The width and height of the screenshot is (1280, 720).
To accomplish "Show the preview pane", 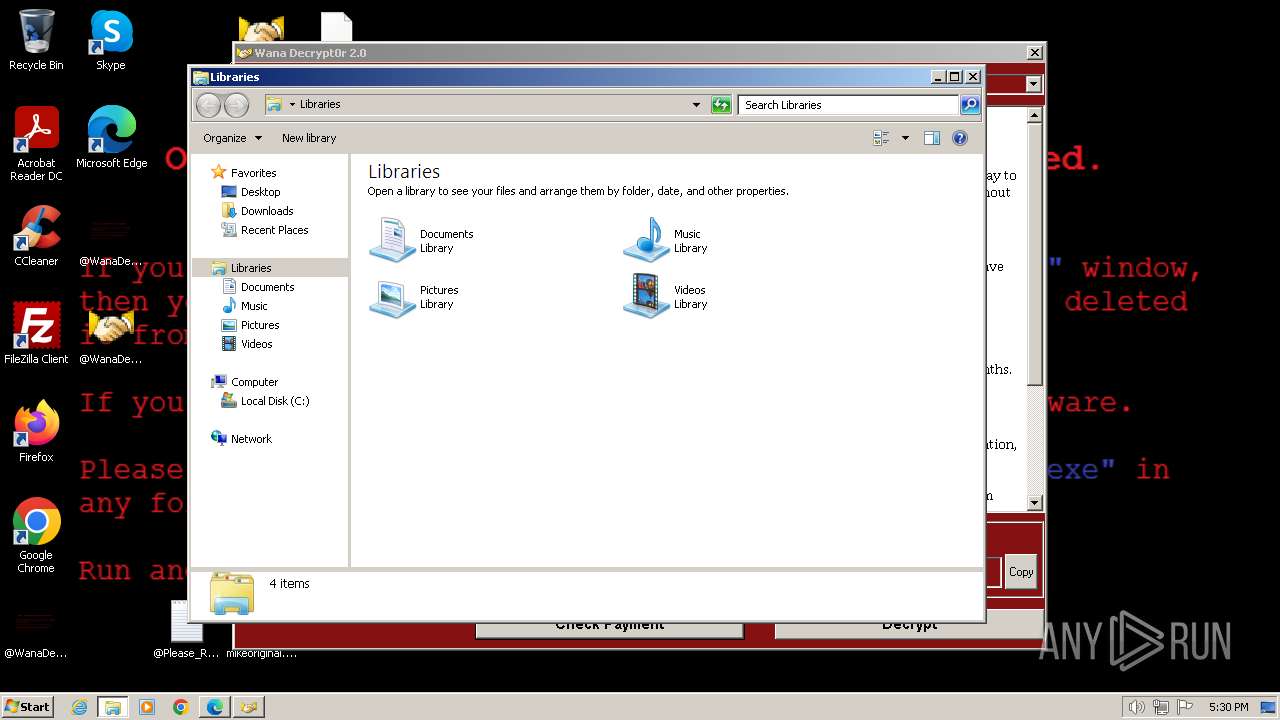I will pos(932,138).
